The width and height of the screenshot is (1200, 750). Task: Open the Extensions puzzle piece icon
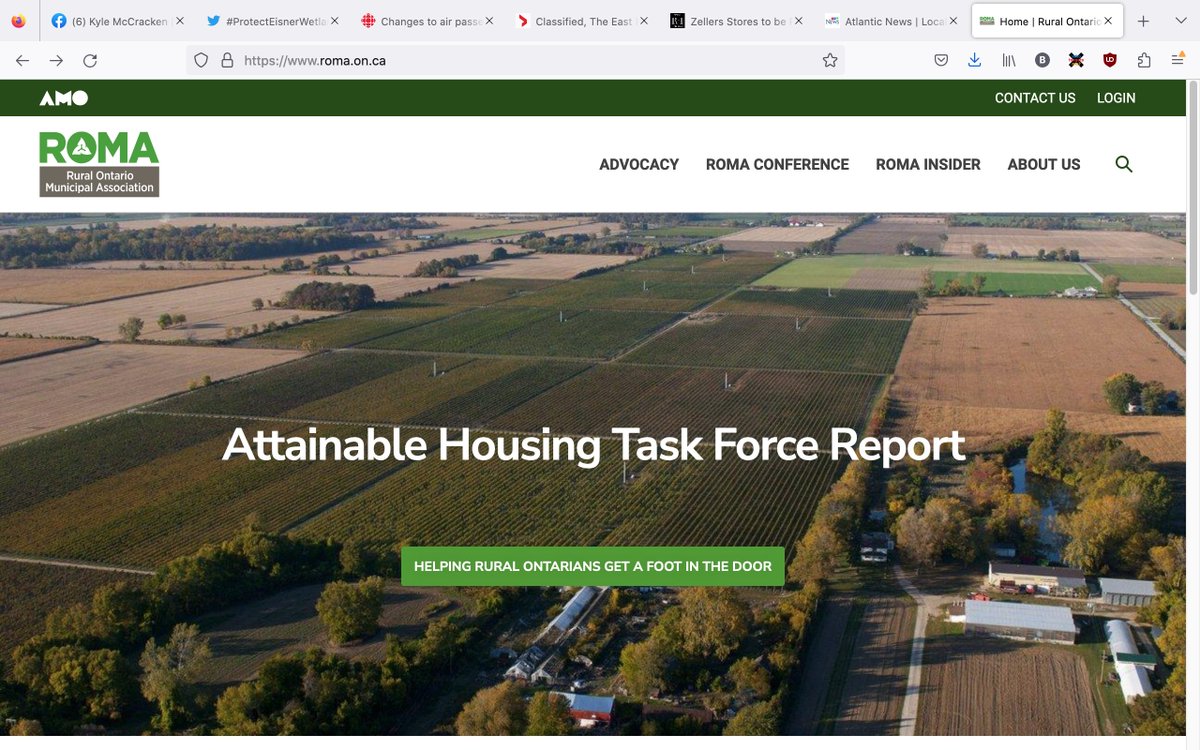(x=1144, y=61)
